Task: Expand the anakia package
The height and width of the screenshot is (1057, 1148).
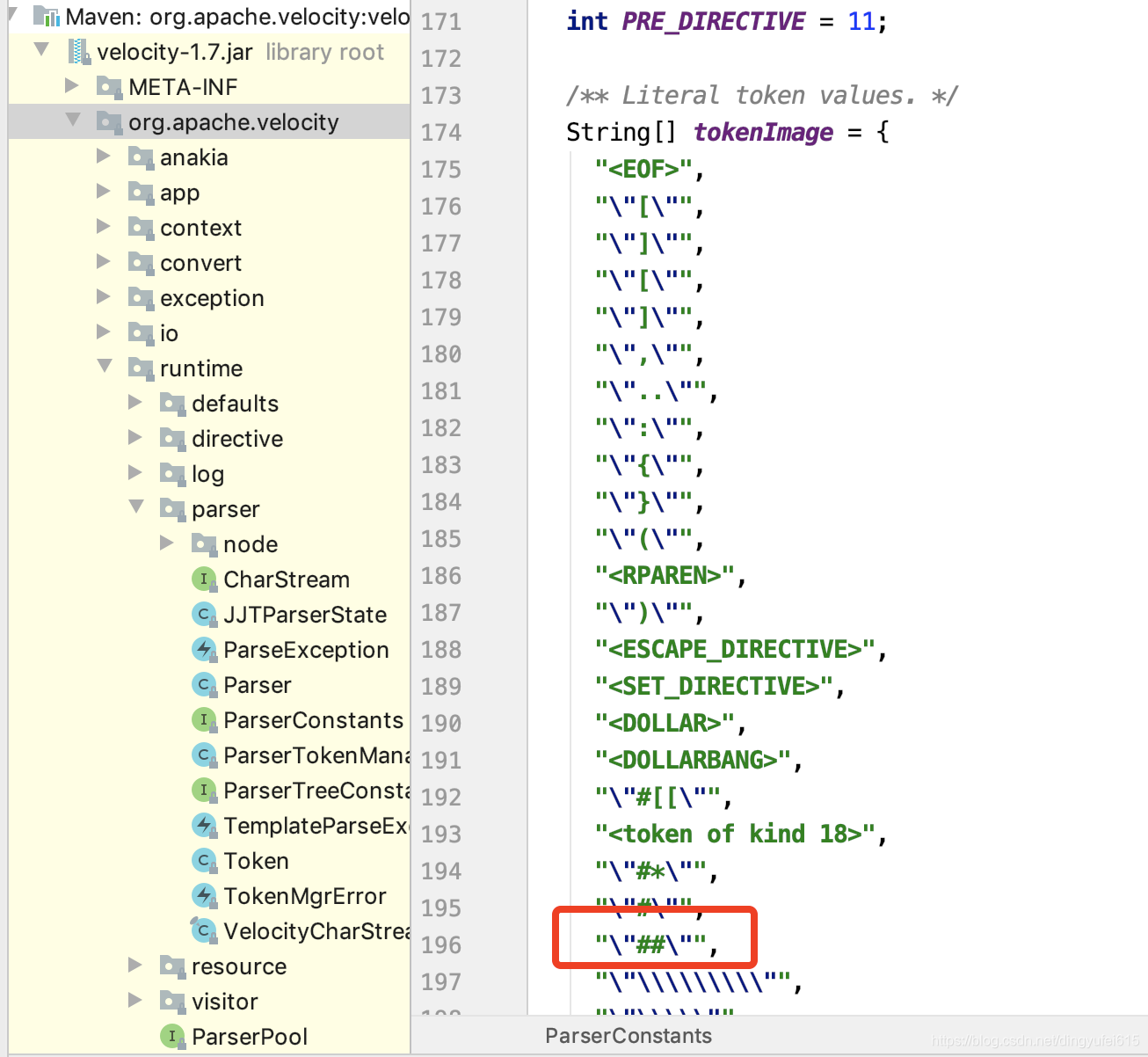Action: pyautogui.click(x=104, y=156)
